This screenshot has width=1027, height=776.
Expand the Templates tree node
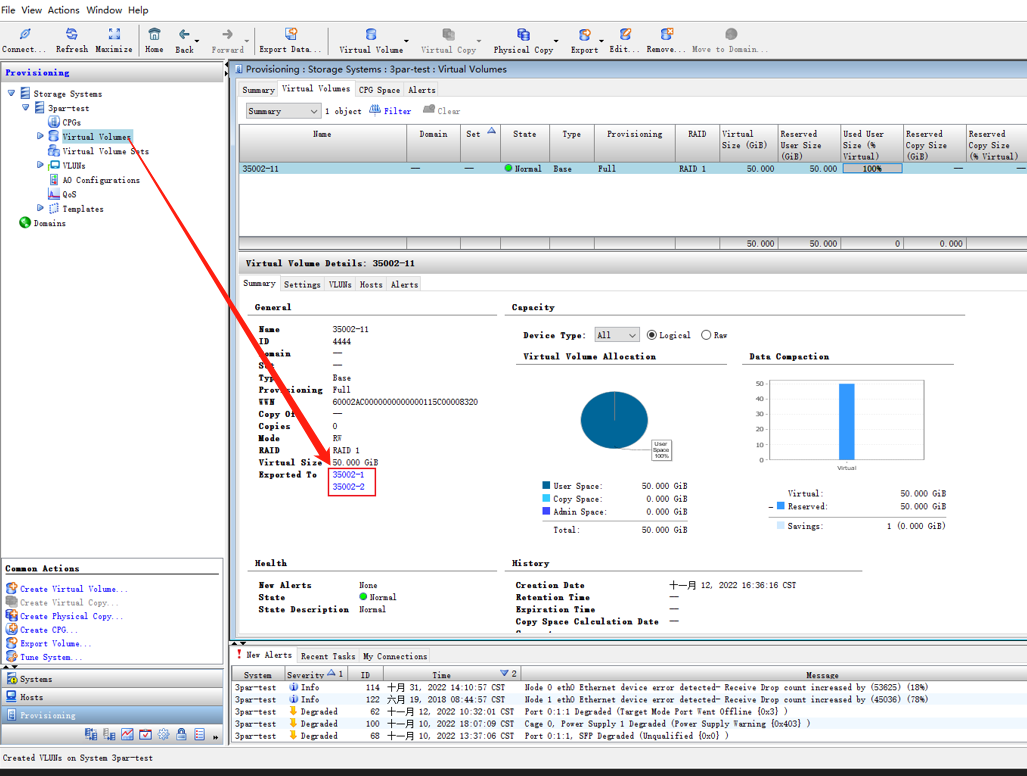click(40, 208)
